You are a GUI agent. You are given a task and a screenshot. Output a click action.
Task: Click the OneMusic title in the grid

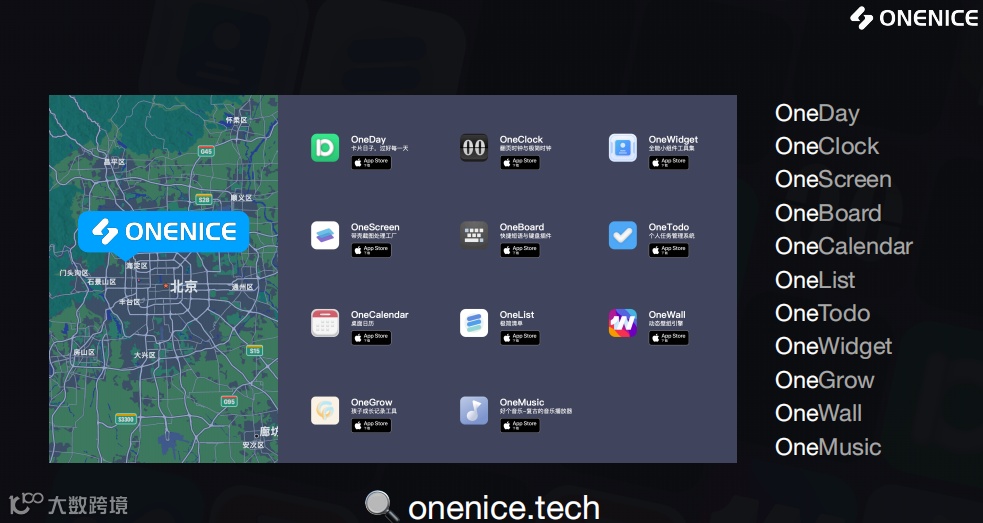522,402
